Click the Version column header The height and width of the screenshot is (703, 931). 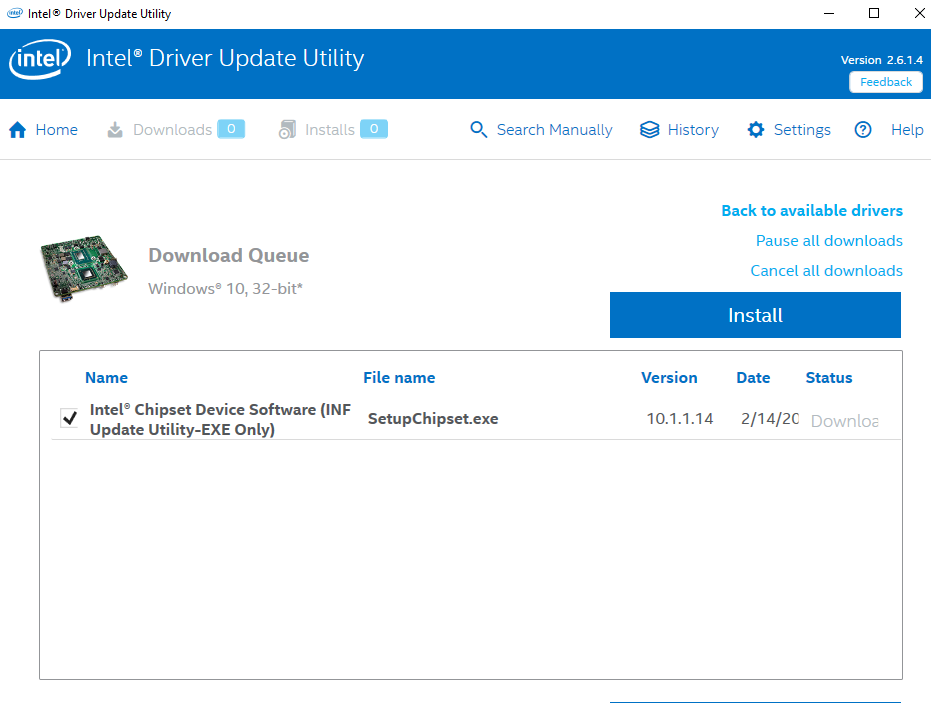(x=669, y=378)
